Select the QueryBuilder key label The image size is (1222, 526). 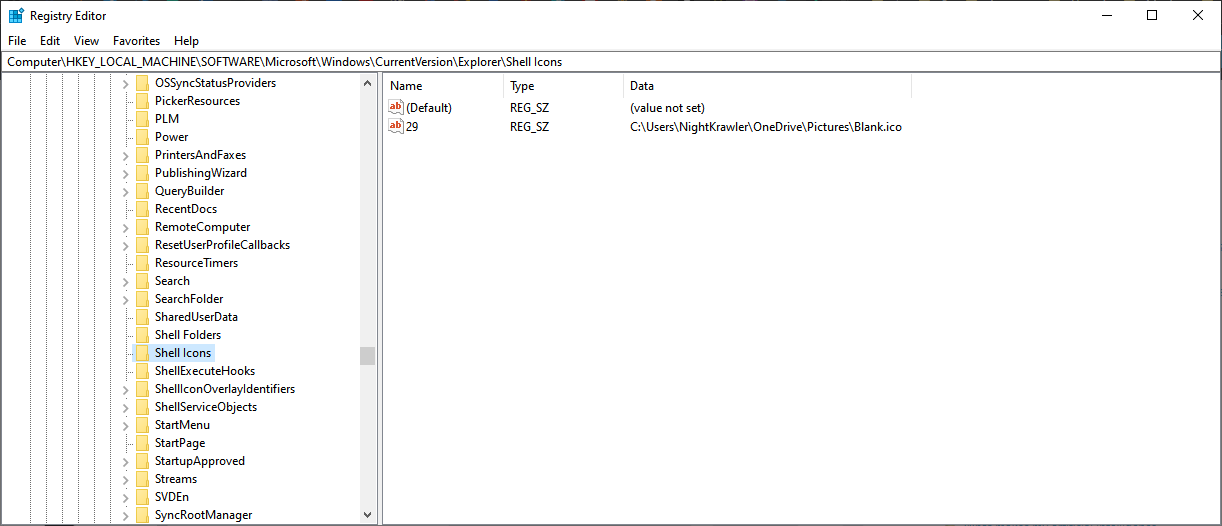point(189,191)
